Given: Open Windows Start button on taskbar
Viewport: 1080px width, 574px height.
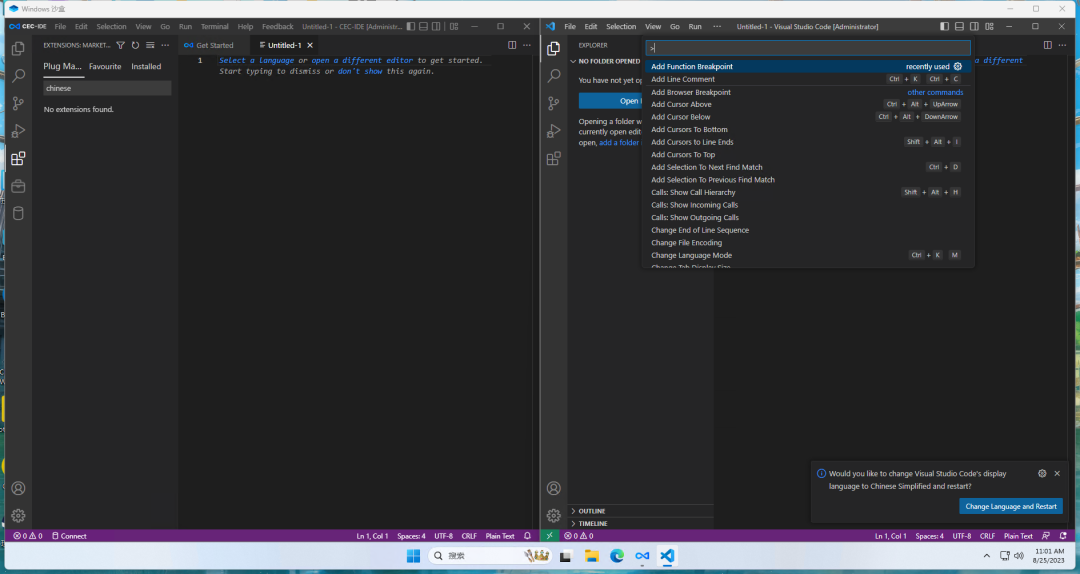Looking at the screenshot, I should click(413, 556).
